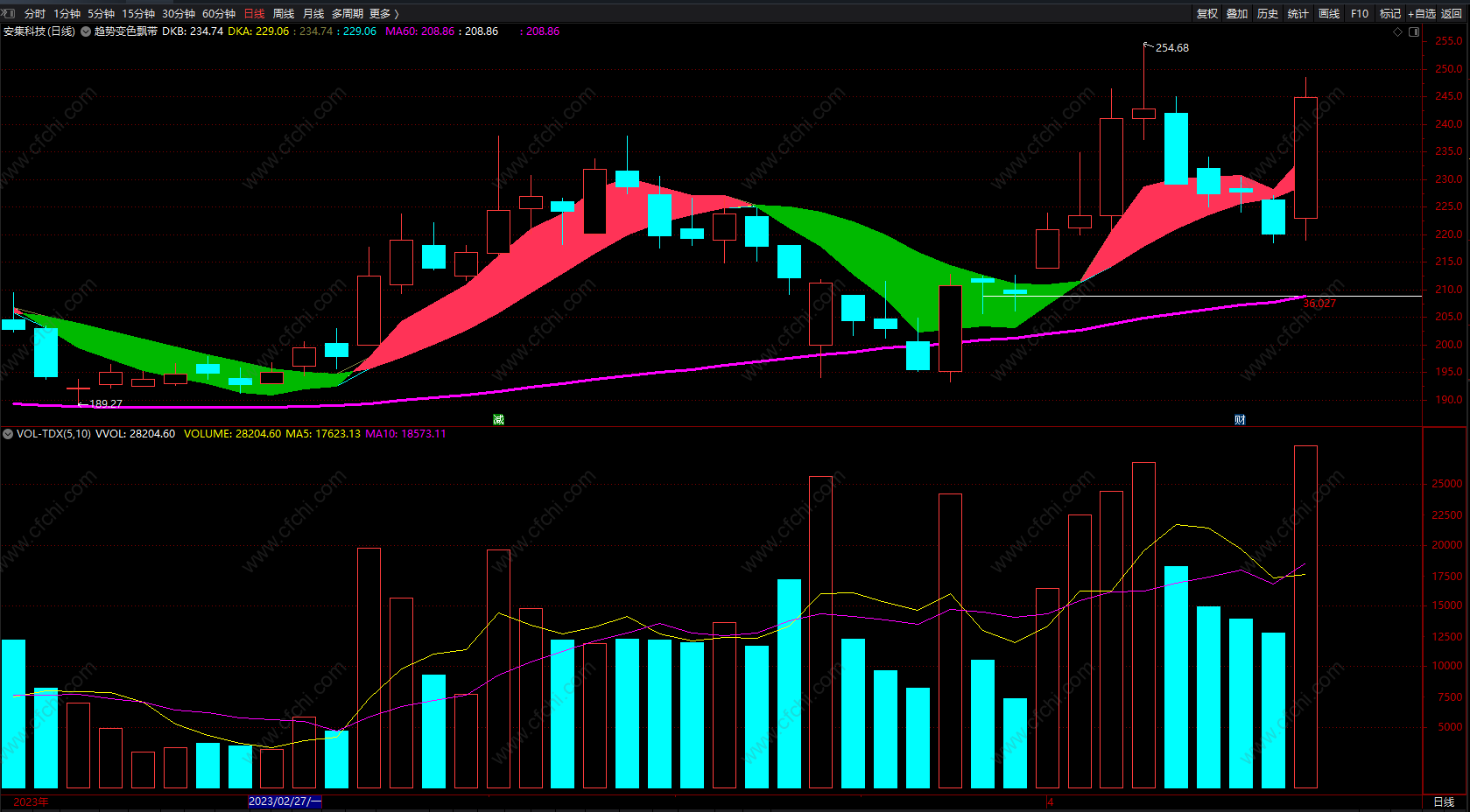Click the 255.0 price axis label
Screen dimensions: 1470x812
tap(1448, 41)
